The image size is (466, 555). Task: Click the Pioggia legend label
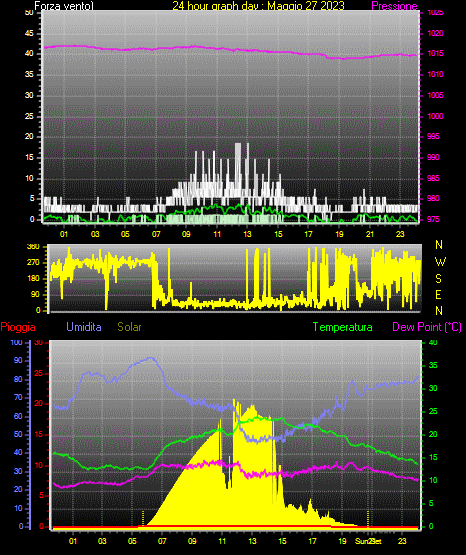point(18,327)
